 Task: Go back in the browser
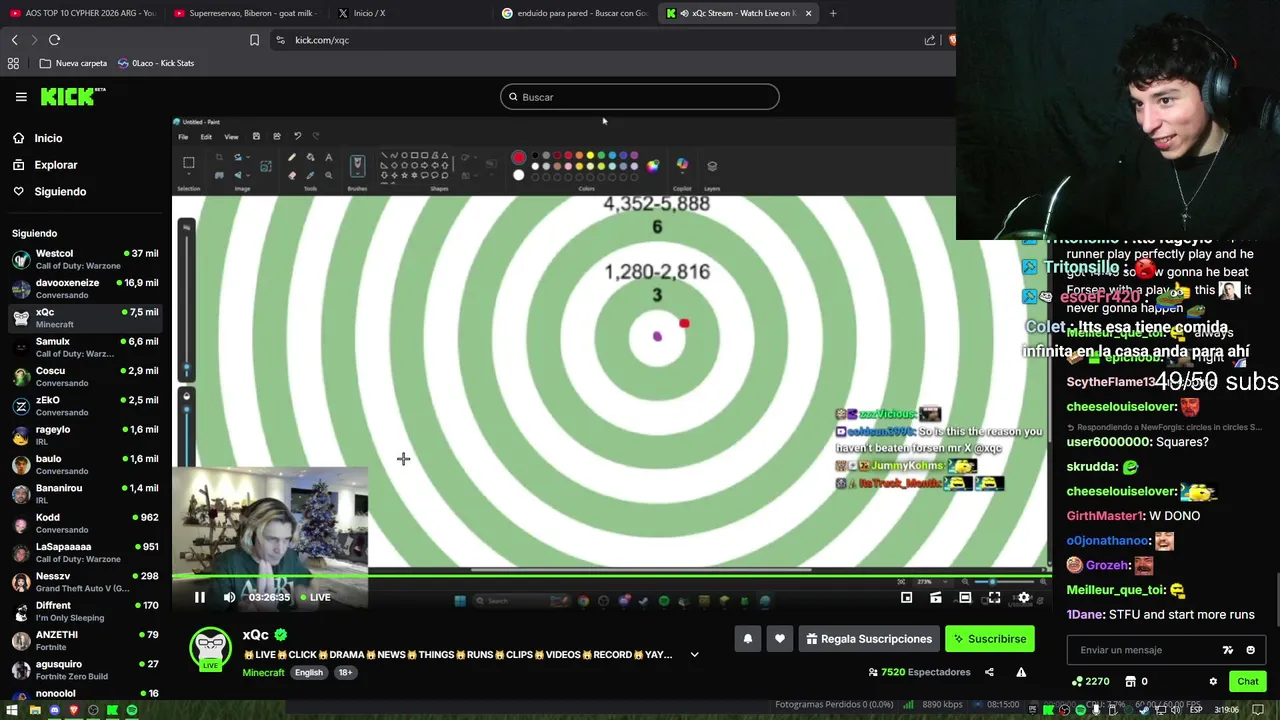14,40
